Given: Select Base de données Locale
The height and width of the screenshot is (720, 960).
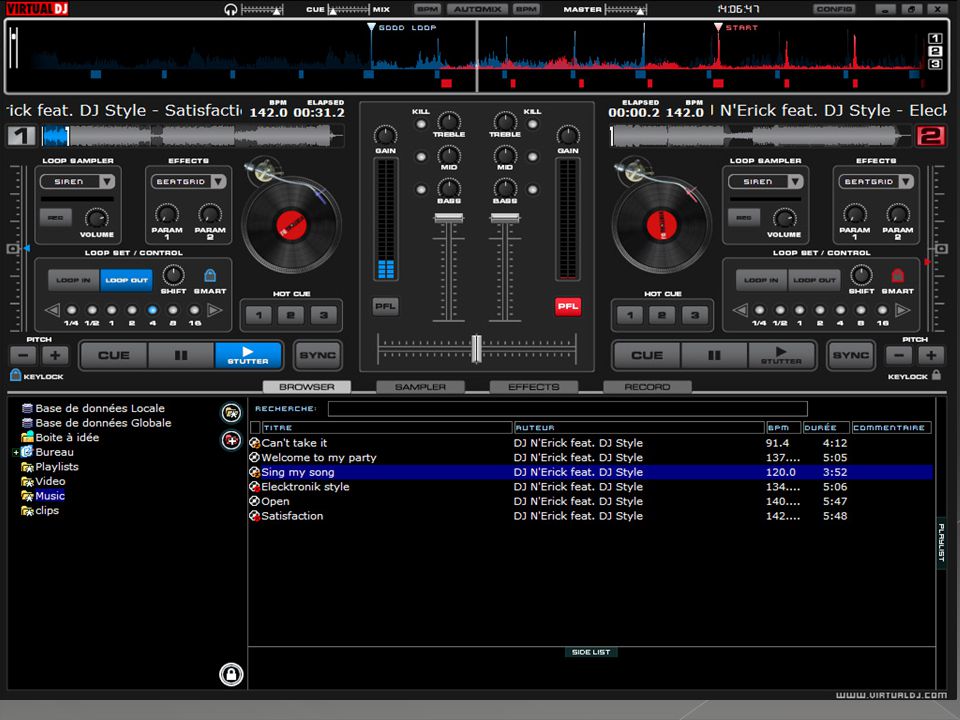Looking at the screenshot, I should pos(99,408).
